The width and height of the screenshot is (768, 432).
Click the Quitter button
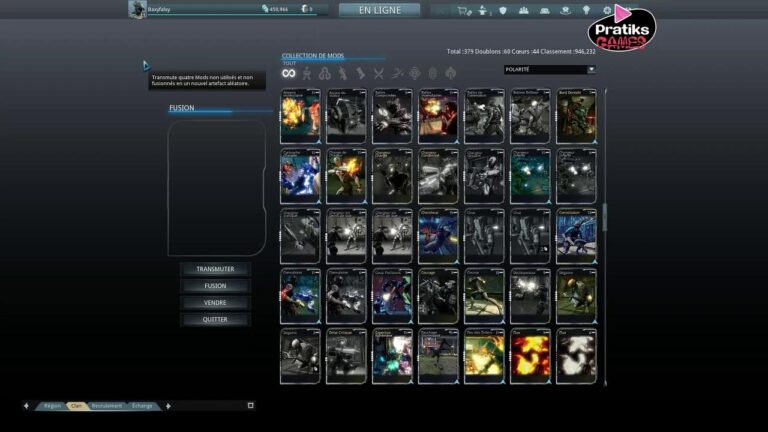216,319
